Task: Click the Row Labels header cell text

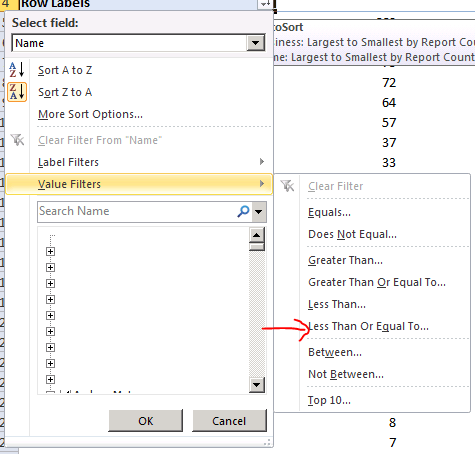Action: tap(56, 4)
